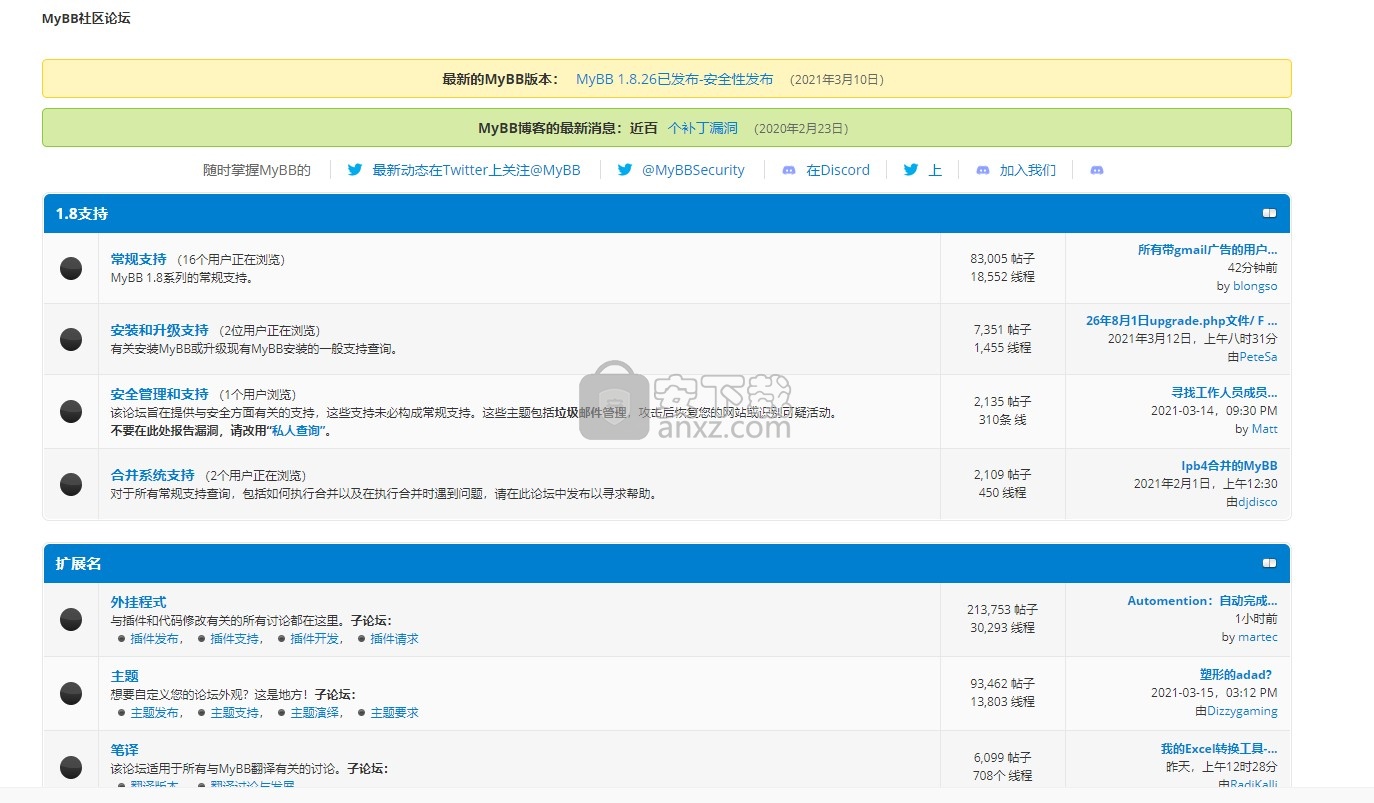The image size is (1374, 803).
Task: Open the 主题演绎 subforum
Action: pos(316,713)
